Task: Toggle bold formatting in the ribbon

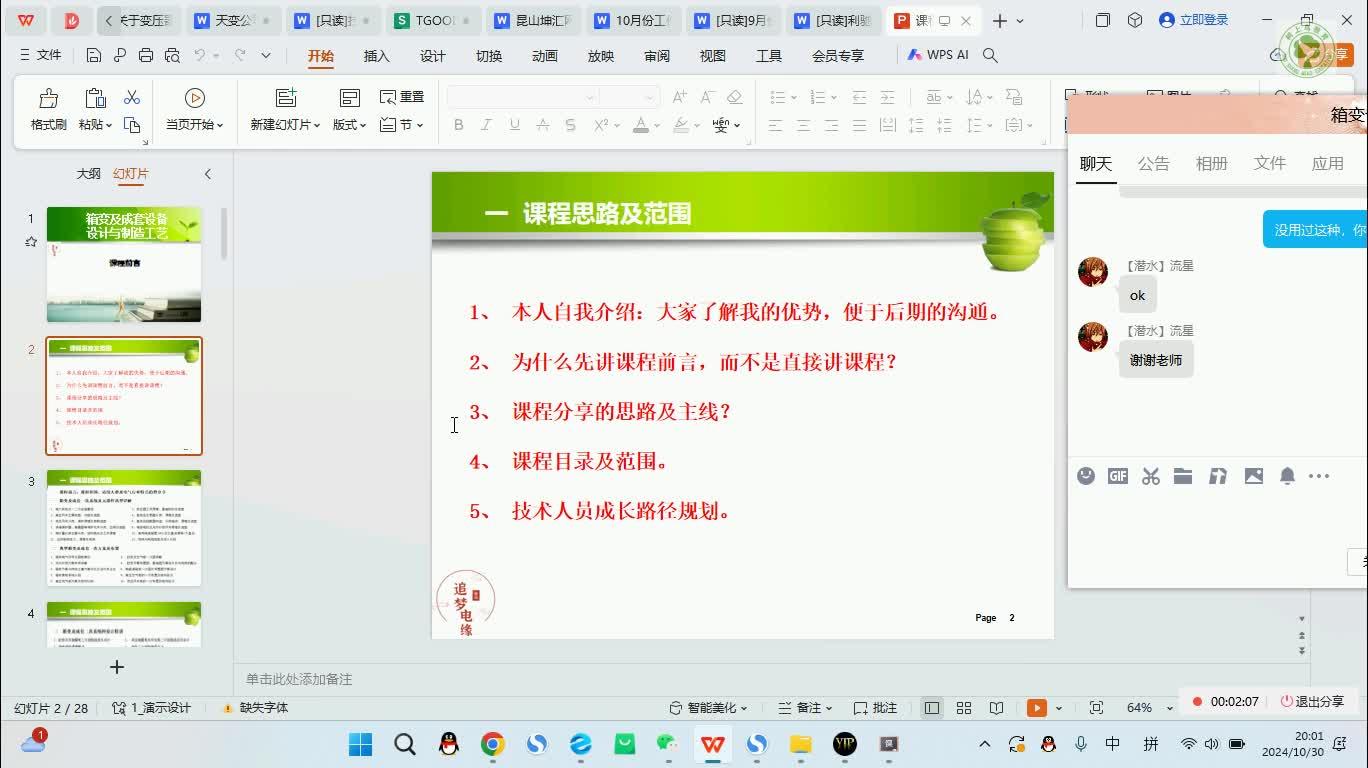Action: [458, 124]
